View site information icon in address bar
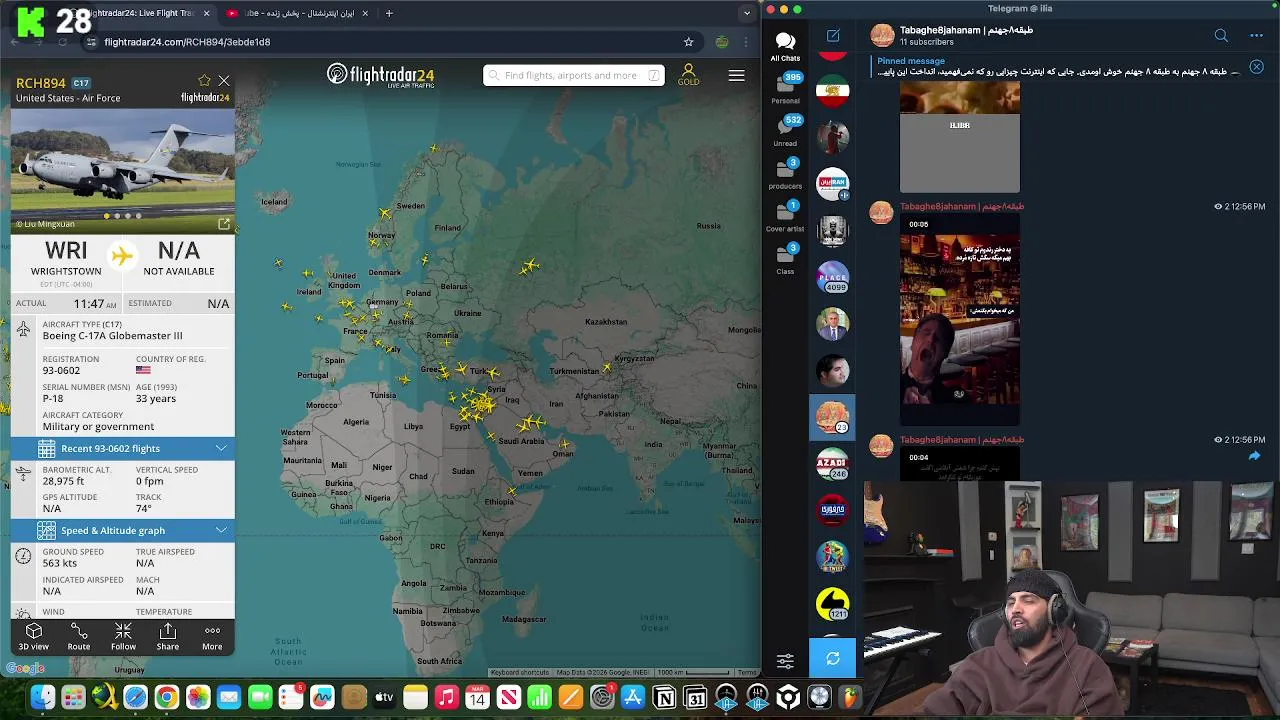1280x720 pixels. (91, 42)
